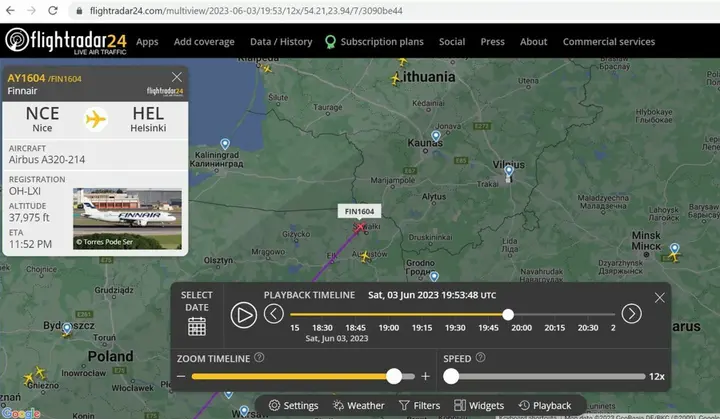Select the yellow aircraft above Lithuania label
720x419 pixels.
[x=403, y=61]
